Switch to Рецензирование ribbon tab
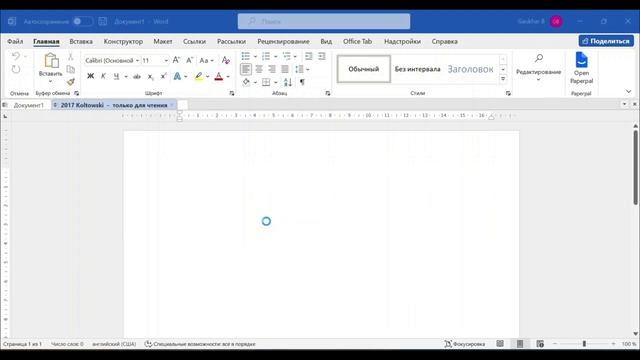 tap(283, 41)
